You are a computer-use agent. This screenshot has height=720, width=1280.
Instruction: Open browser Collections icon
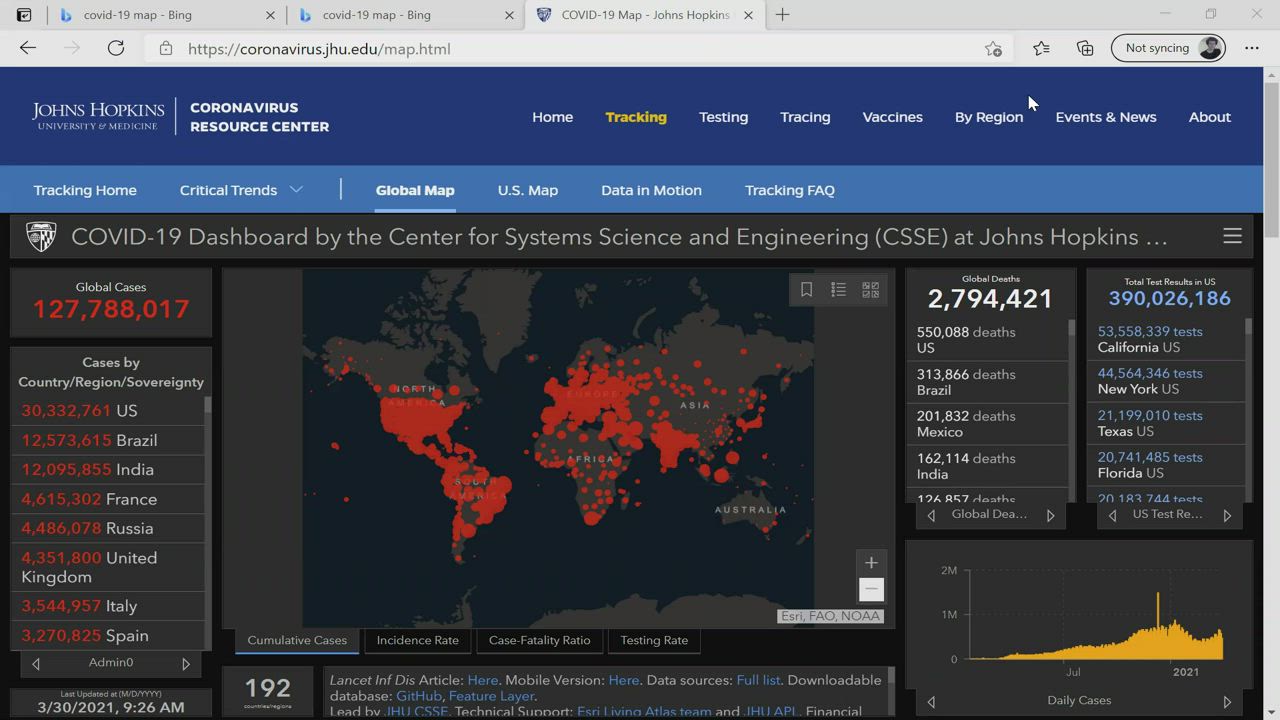1085,48
